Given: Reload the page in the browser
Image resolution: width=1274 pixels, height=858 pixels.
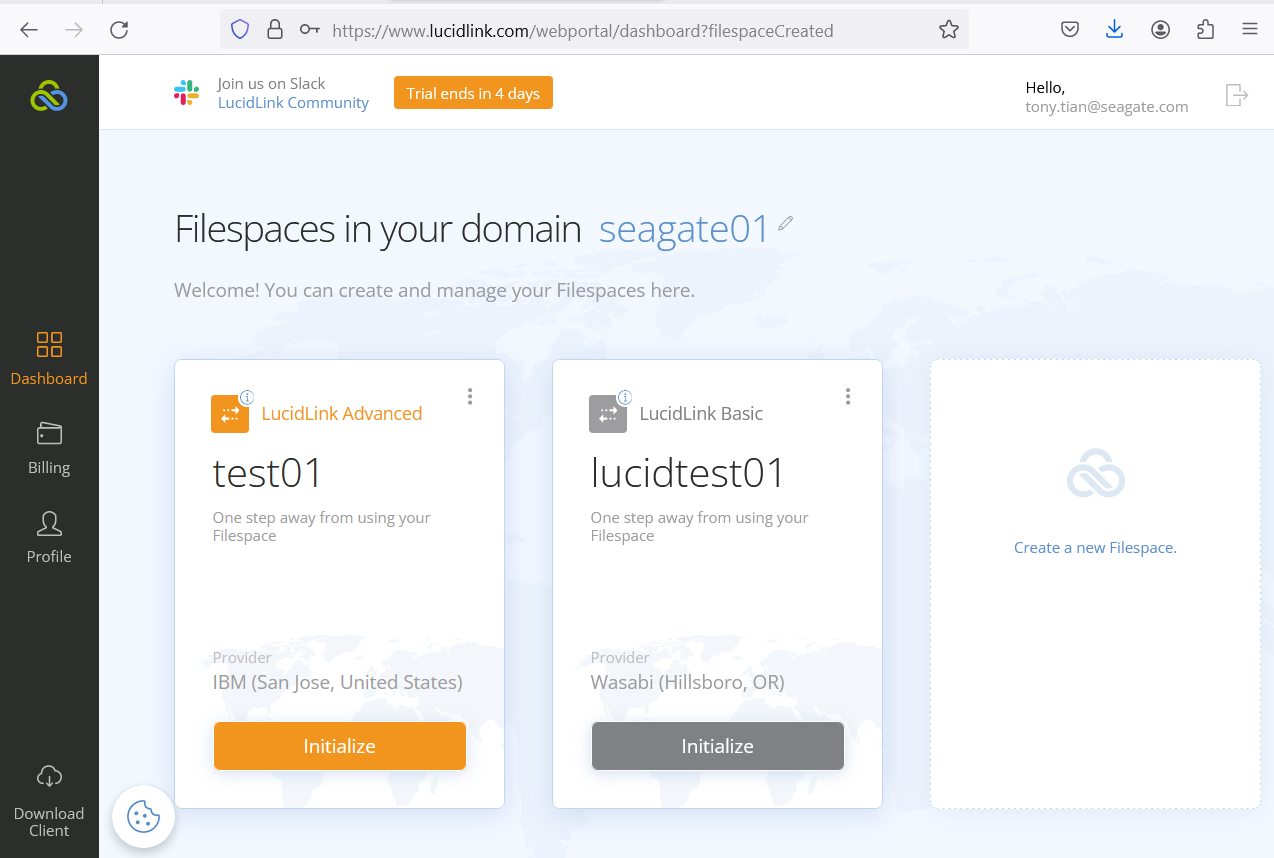Looking at the screenshot, I should 119,30.
